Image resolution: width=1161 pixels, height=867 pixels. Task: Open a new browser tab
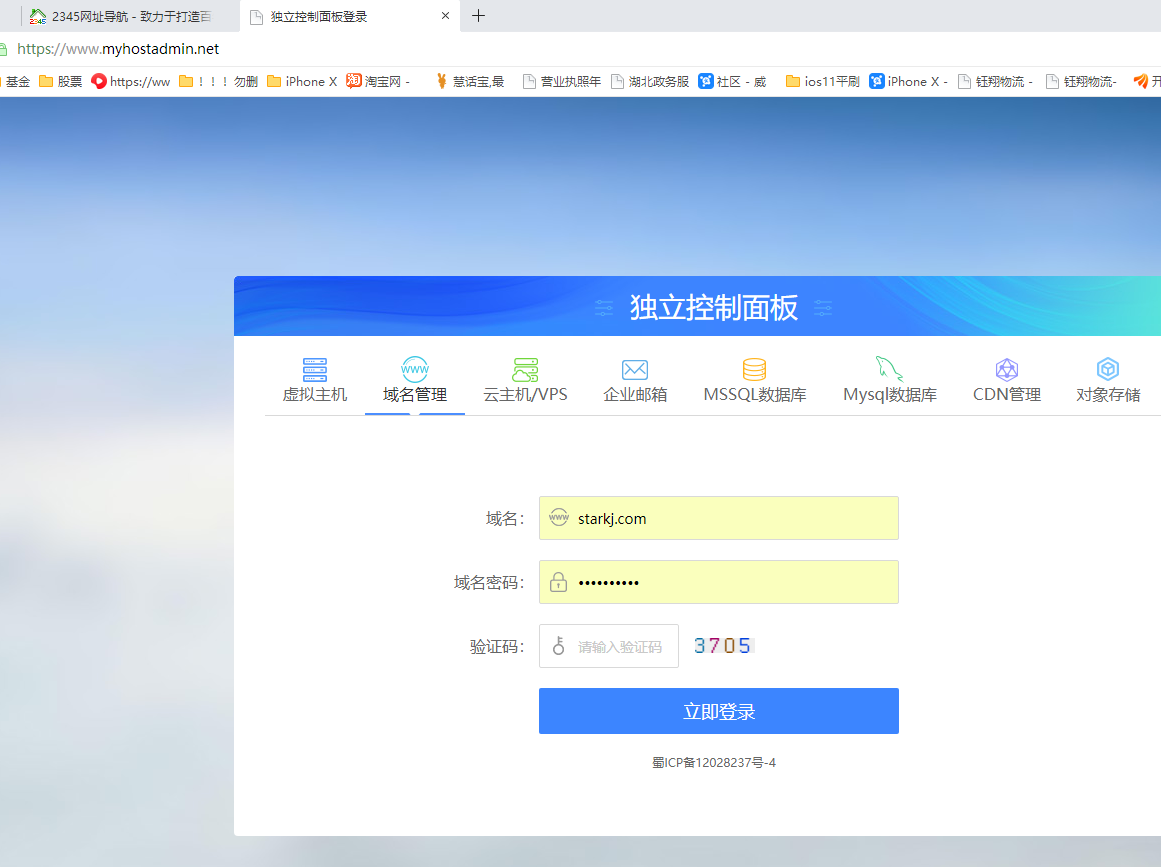479,16
